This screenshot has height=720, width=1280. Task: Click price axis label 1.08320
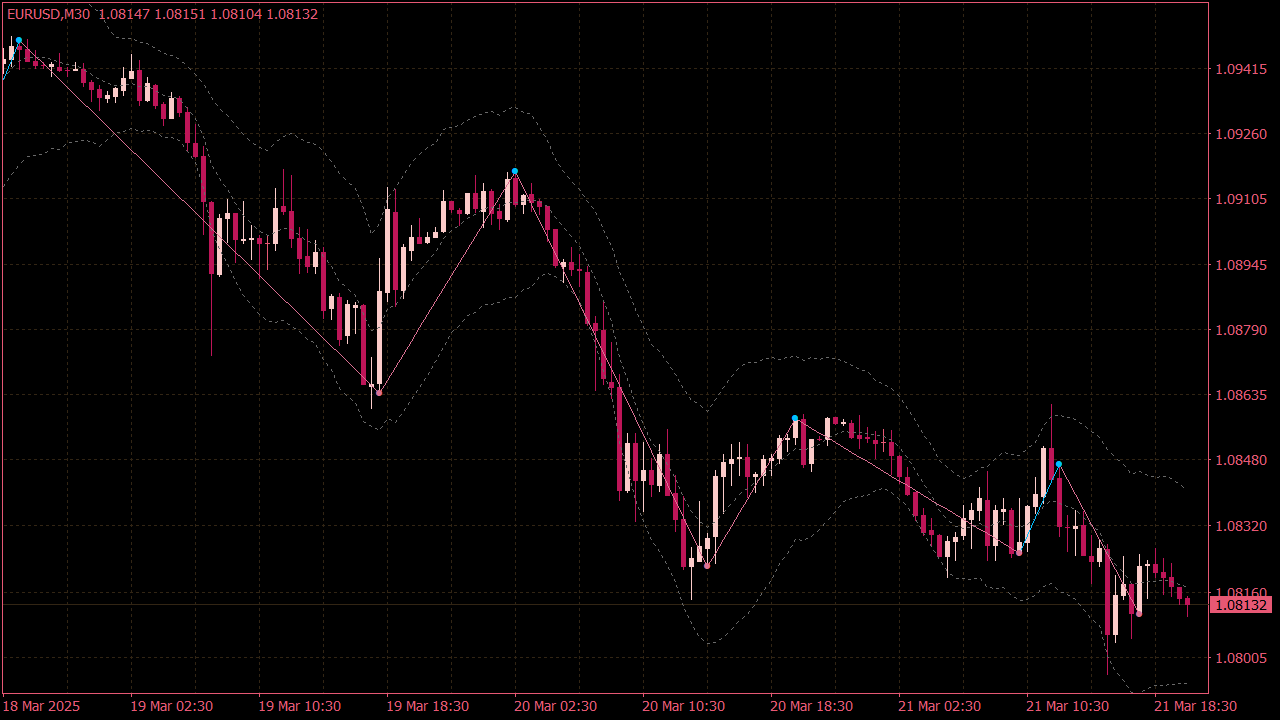click(x=1239, y=526)
